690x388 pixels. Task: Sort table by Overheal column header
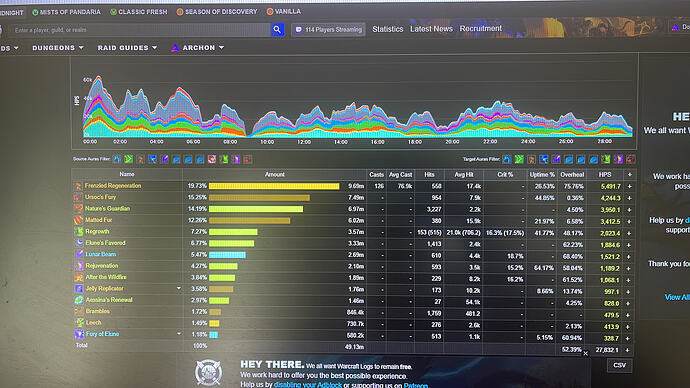click(572, 175)
